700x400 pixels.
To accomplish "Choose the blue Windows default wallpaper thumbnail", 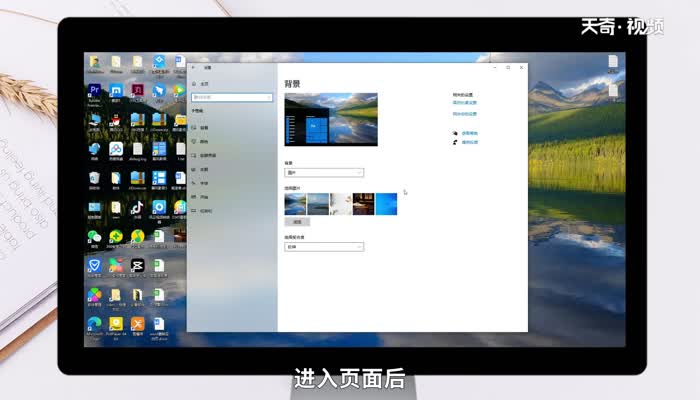I will coord(386,204).
